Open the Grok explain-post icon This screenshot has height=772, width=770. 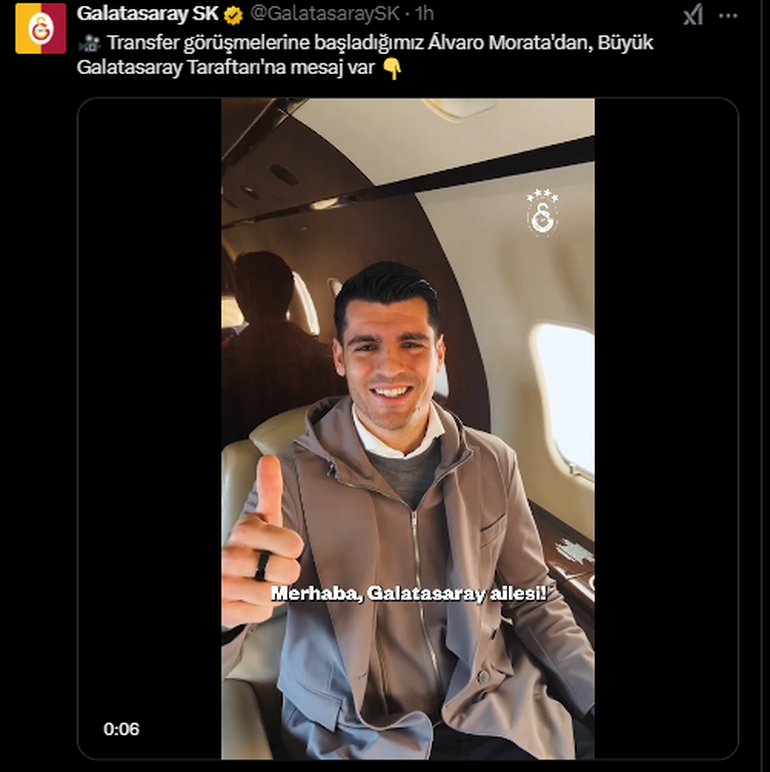click(693, 15)
